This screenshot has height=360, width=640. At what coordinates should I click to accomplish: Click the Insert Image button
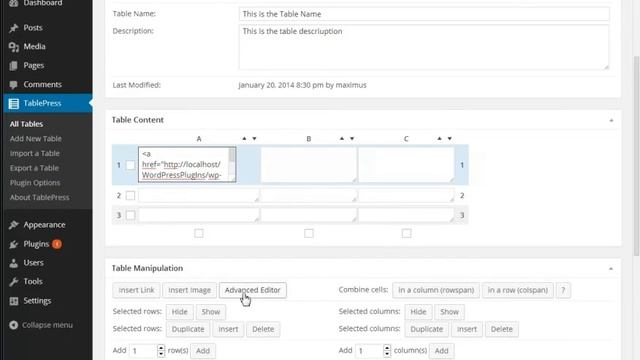(189, 290)
